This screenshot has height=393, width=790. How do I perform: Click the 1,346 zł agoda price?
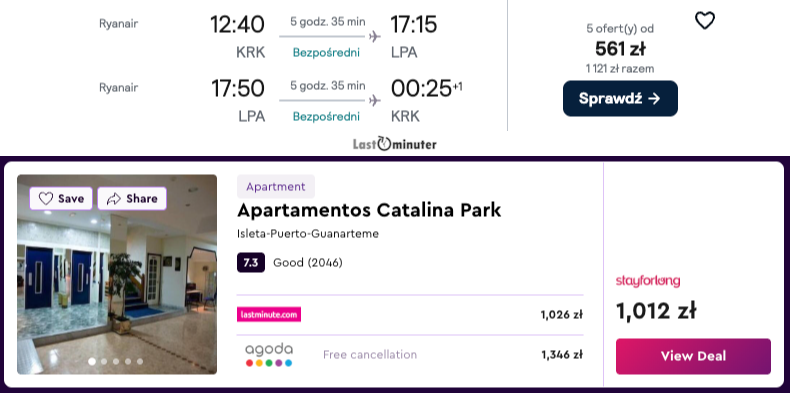562,355
